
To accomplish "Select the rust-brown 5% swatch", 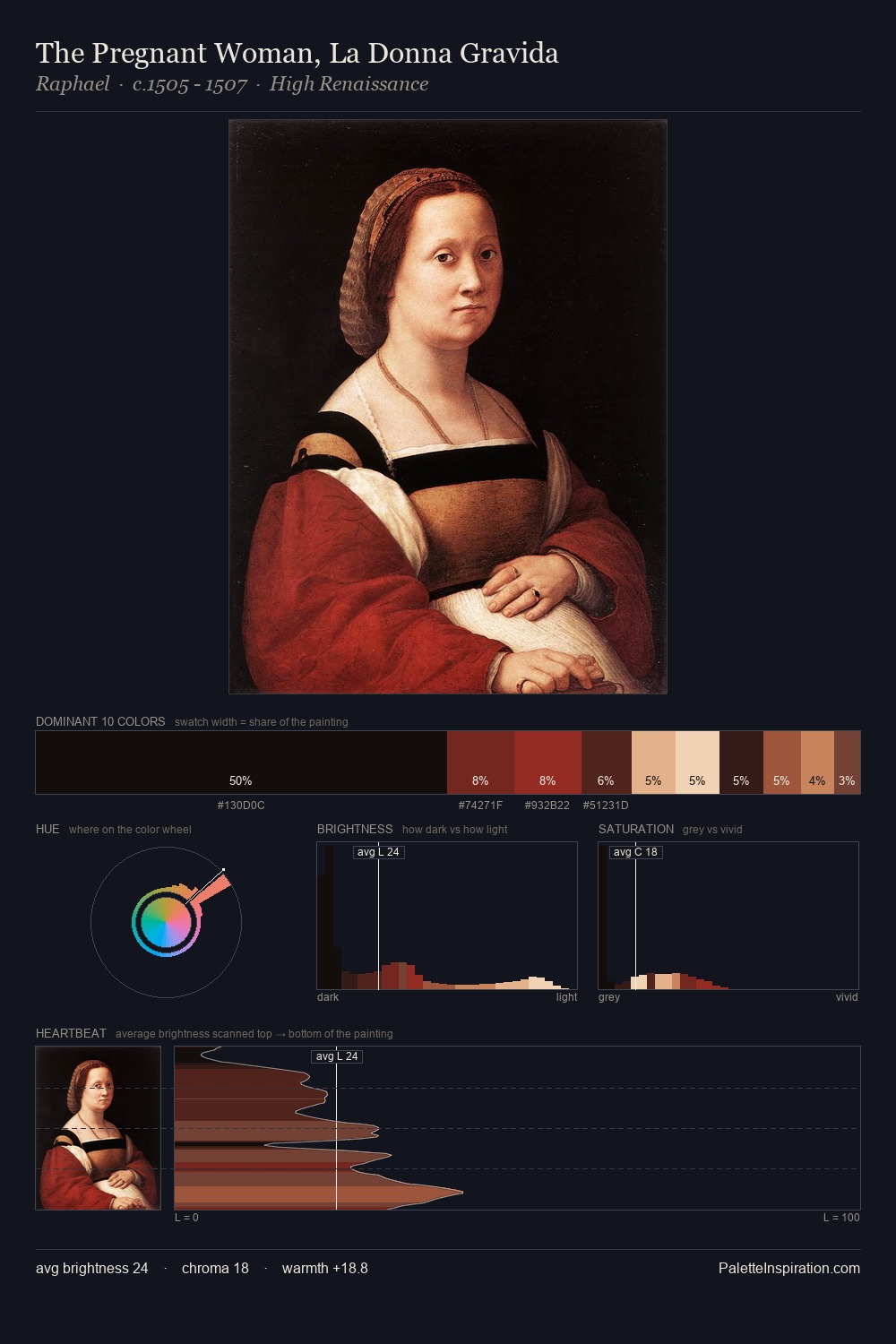I will pyautogui.click(x=781, y=762).
